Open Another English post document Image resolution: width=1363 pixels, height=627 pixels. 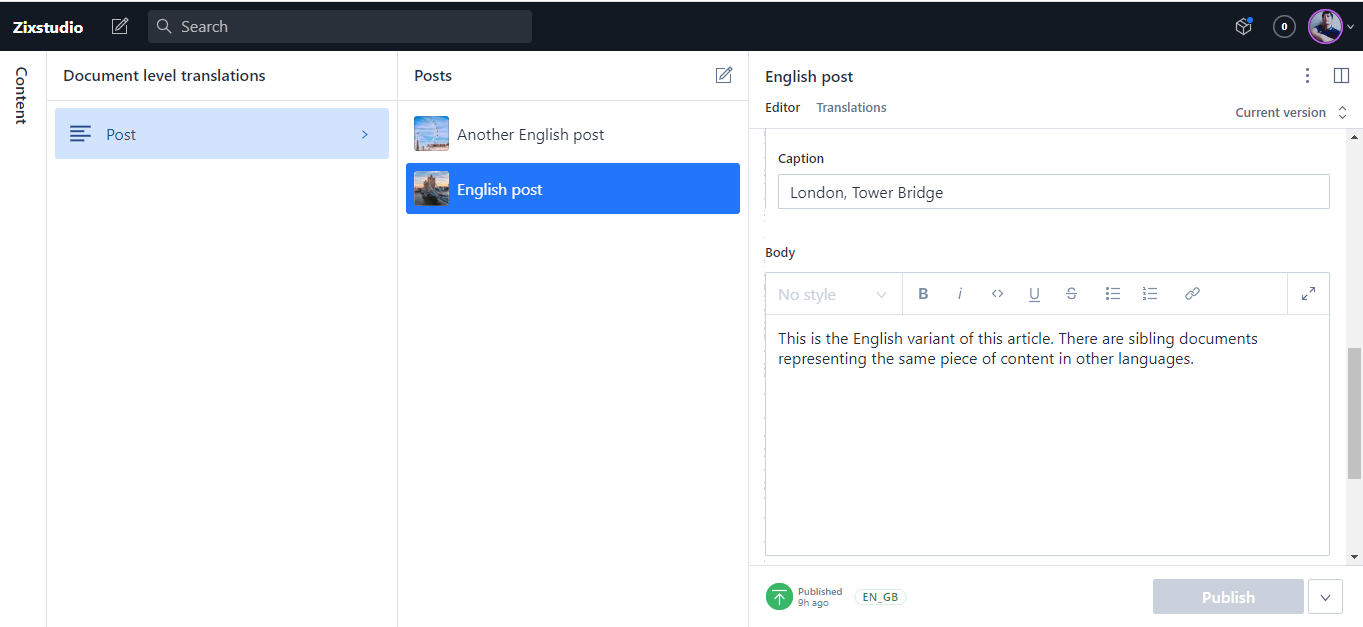pyautogui.click(x=573, y=134)
